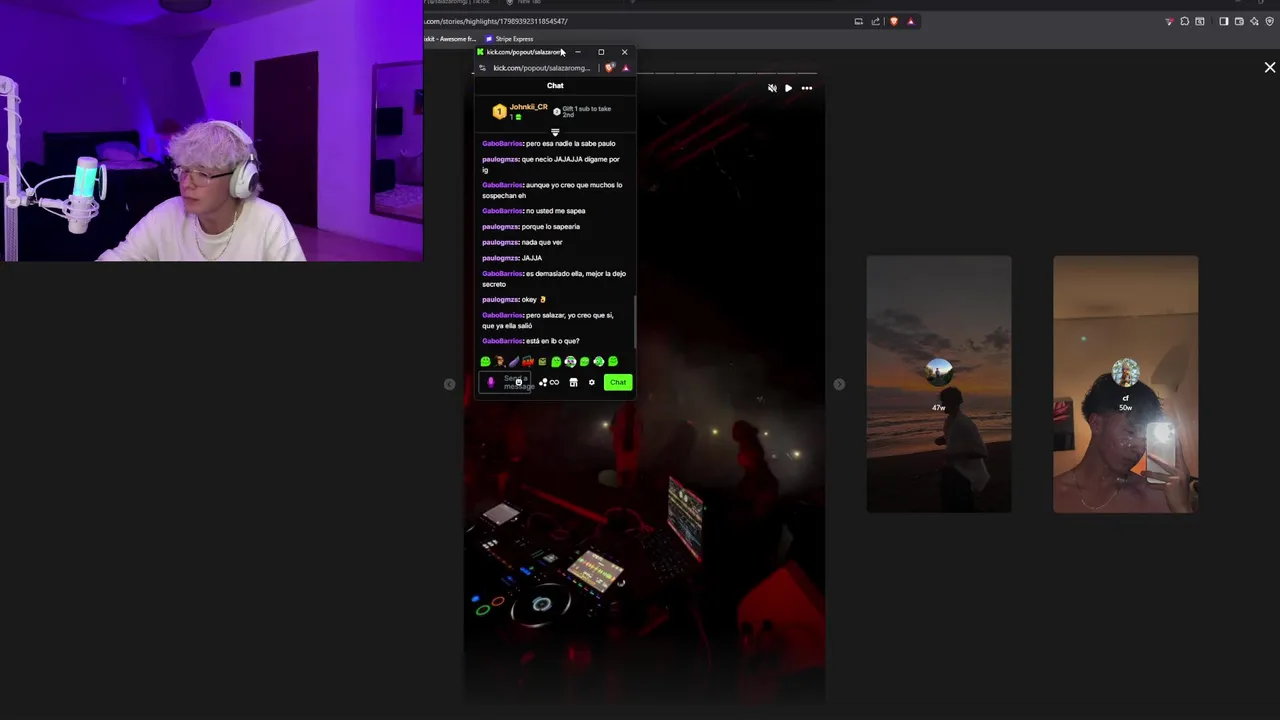The image size is (1280, 720).
Task: Expand the gift leaderboard chevron in chat
Action: pos(555,132)
